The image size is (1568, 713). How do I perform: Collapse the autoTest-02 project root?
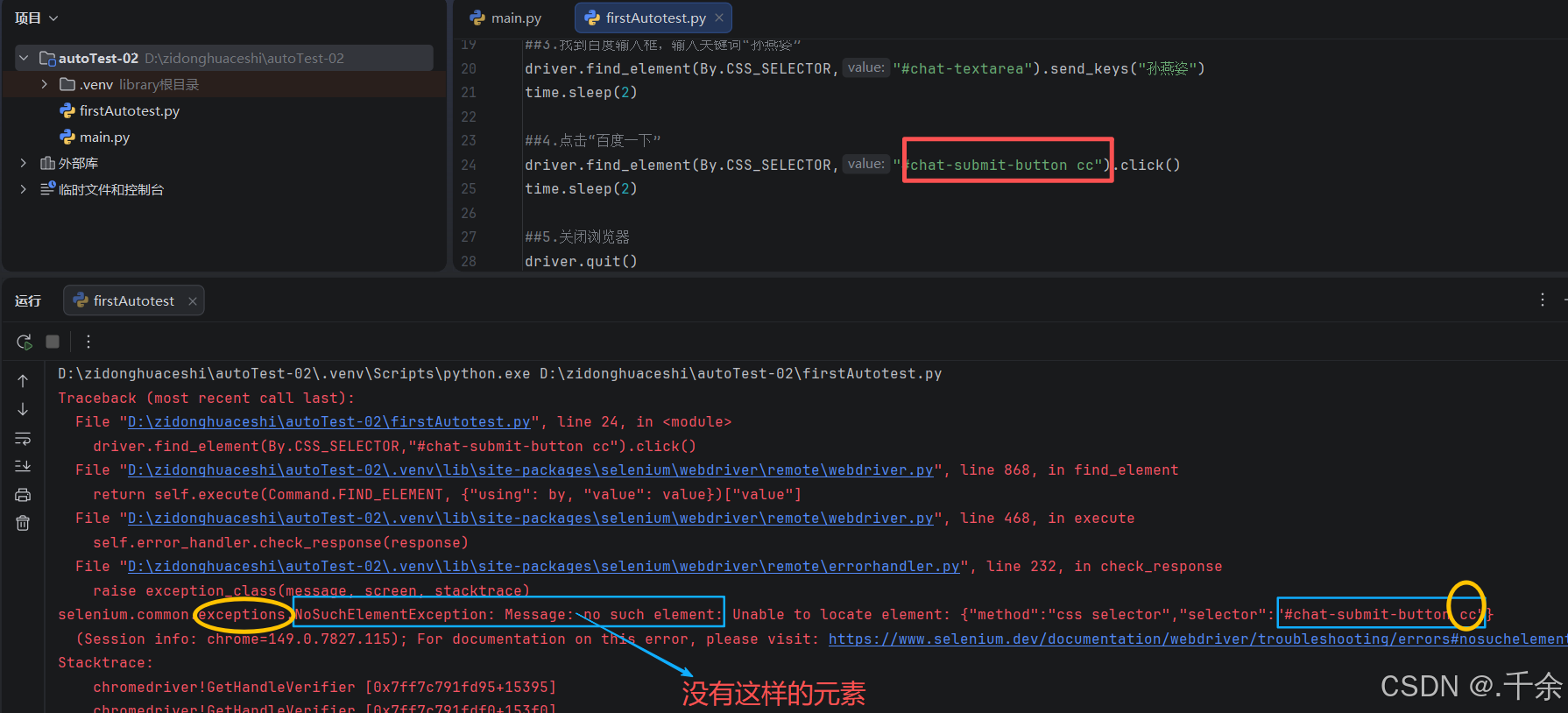coord(23,58)
